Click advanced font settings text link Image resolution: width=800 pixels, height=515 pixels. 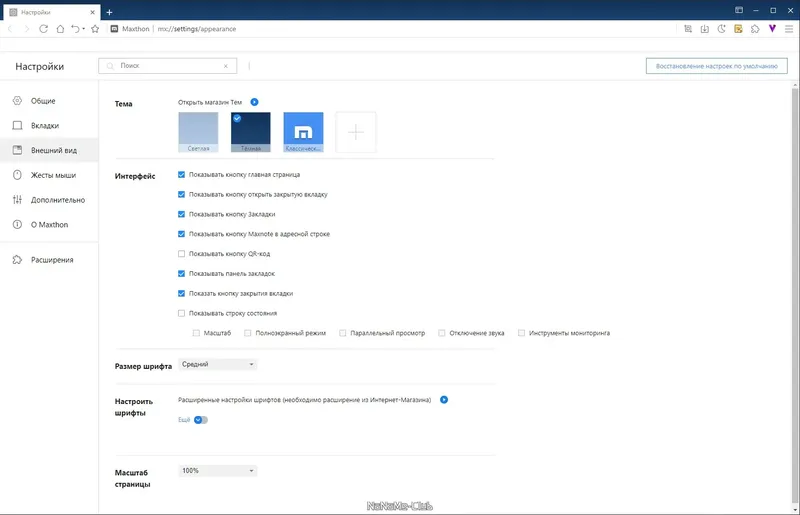[x=304, y=400]
